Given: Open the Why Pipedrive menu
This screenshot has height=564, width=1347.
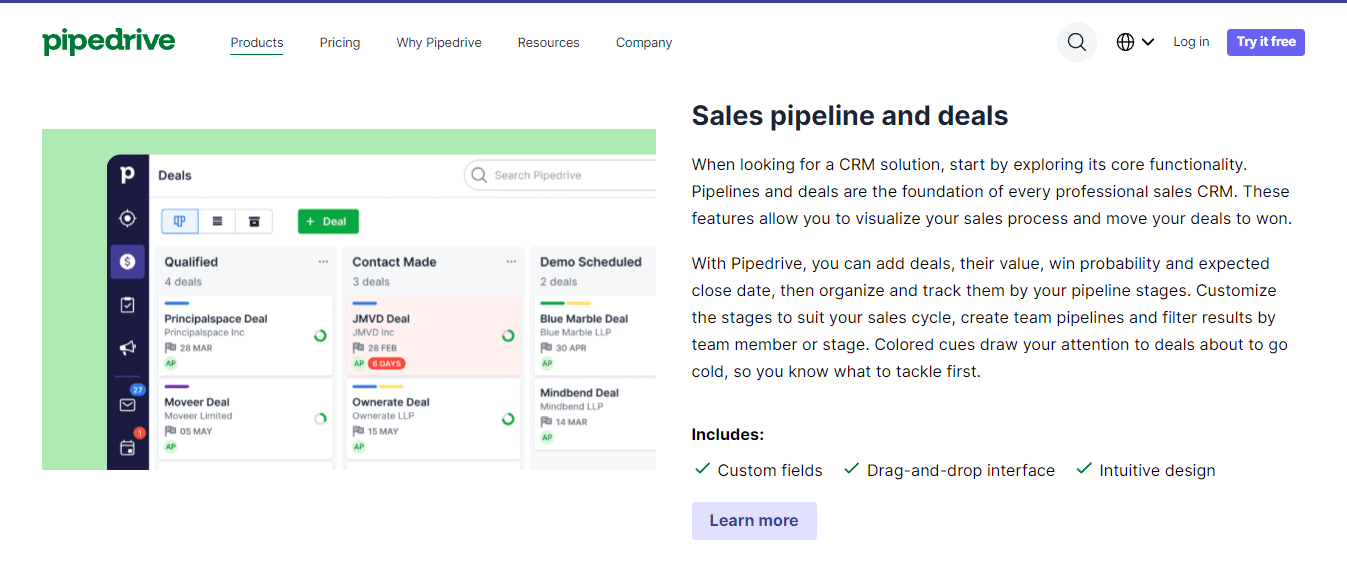Looking at the screenshot, I should pyautogui.click(x=439, y=42).
